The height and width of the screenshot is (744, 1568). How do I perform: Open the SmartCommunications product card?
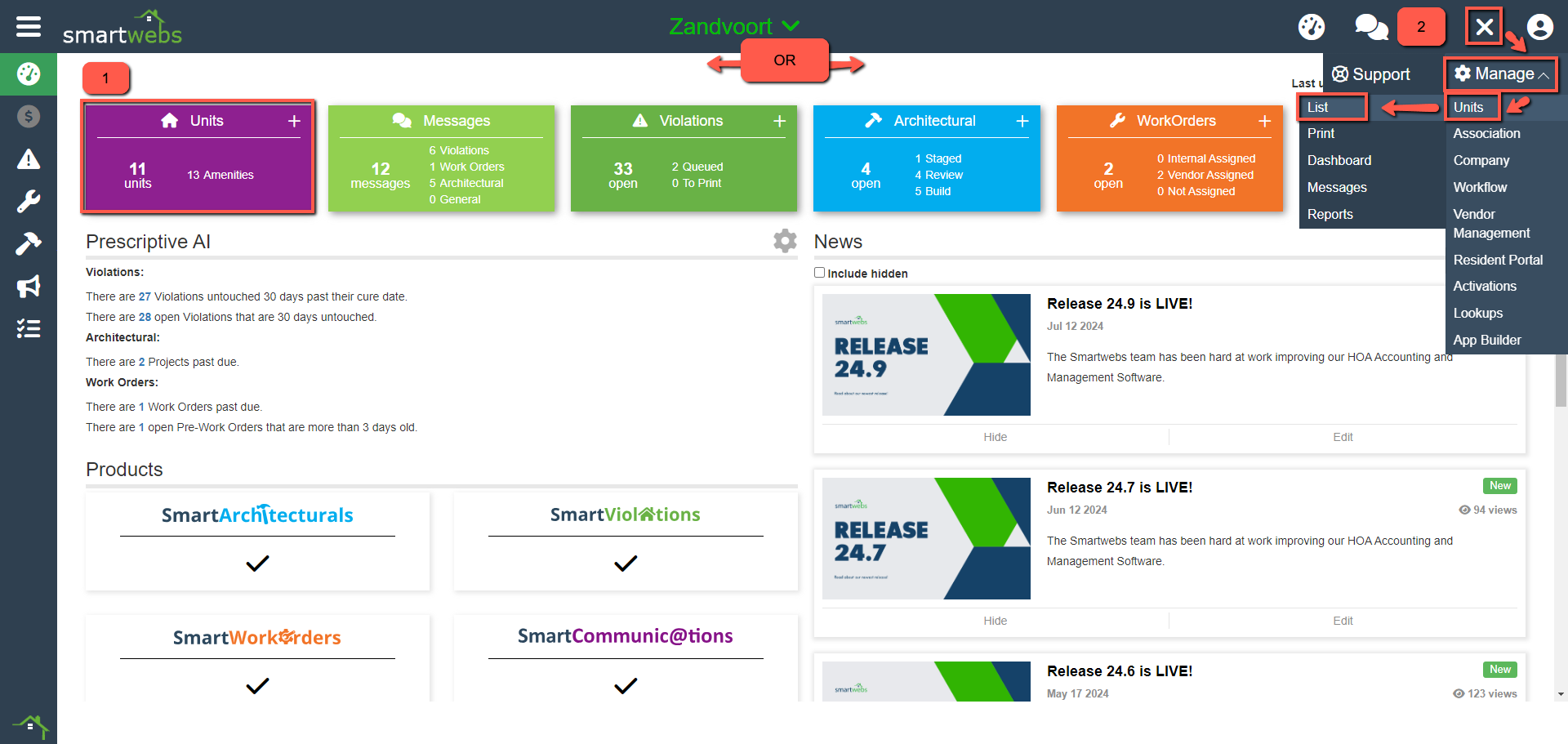tap(626, 658)
